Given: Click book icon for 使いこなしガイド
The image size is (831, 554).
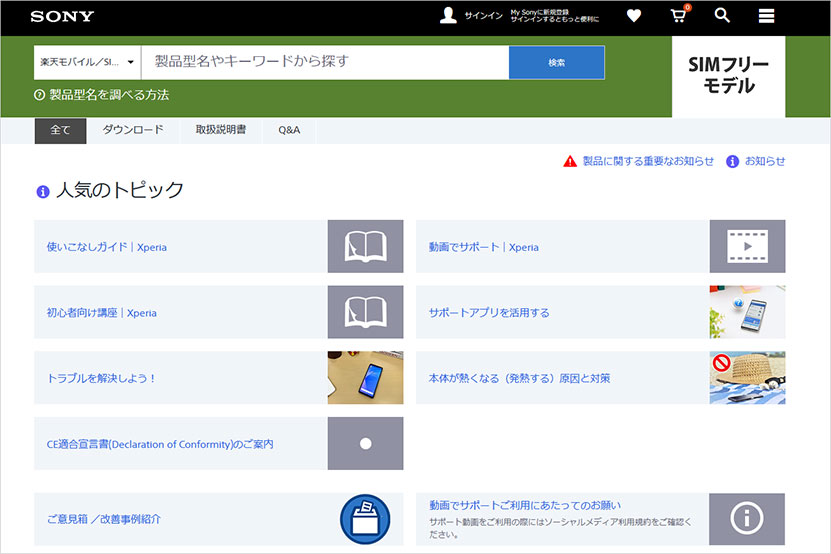Looking at the screenshot, I should [365, 247].
